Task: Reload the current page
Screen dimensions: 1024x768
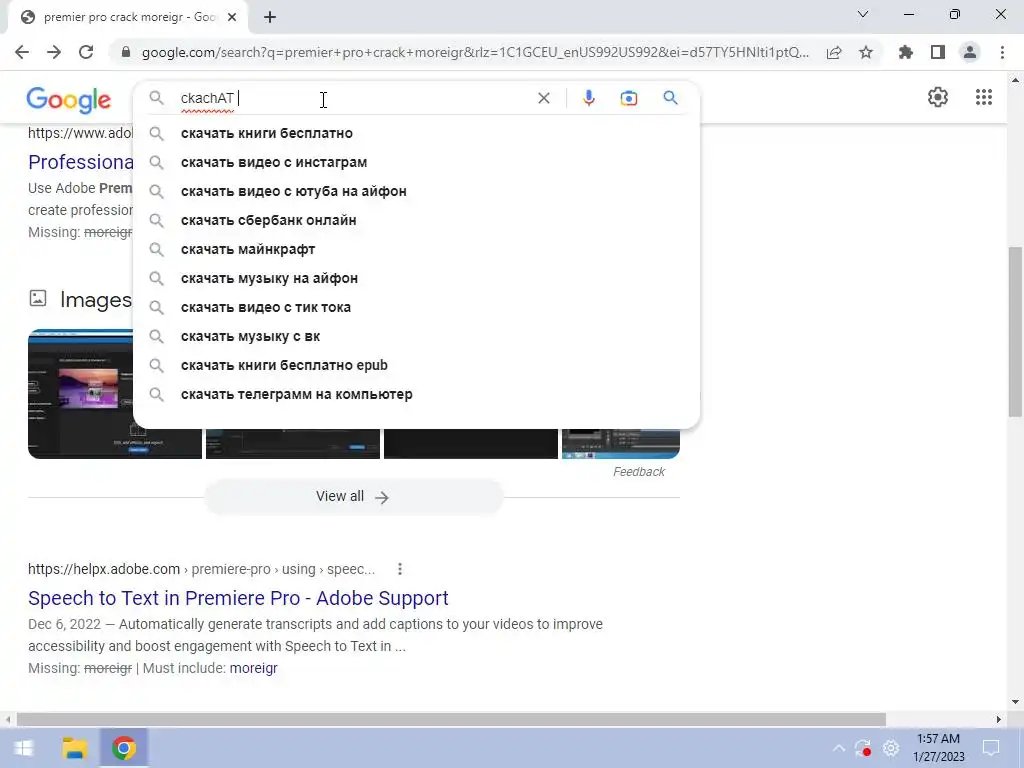Action: coord(86,52)
